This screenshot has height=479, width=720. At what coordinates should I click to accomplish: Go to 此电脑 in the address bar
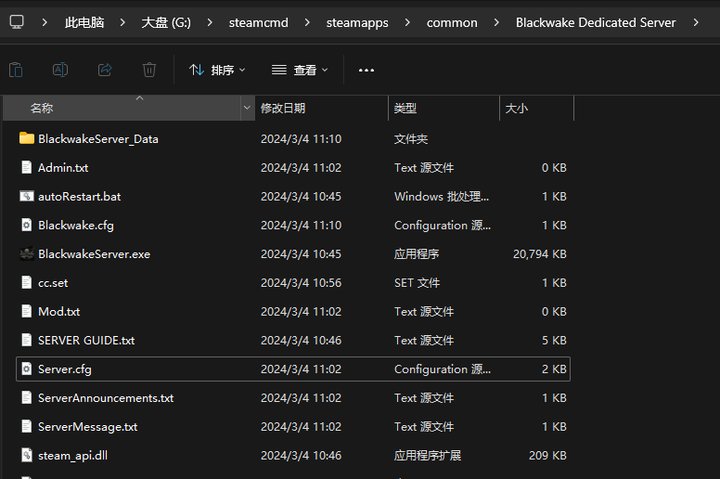tap(84, 22)
